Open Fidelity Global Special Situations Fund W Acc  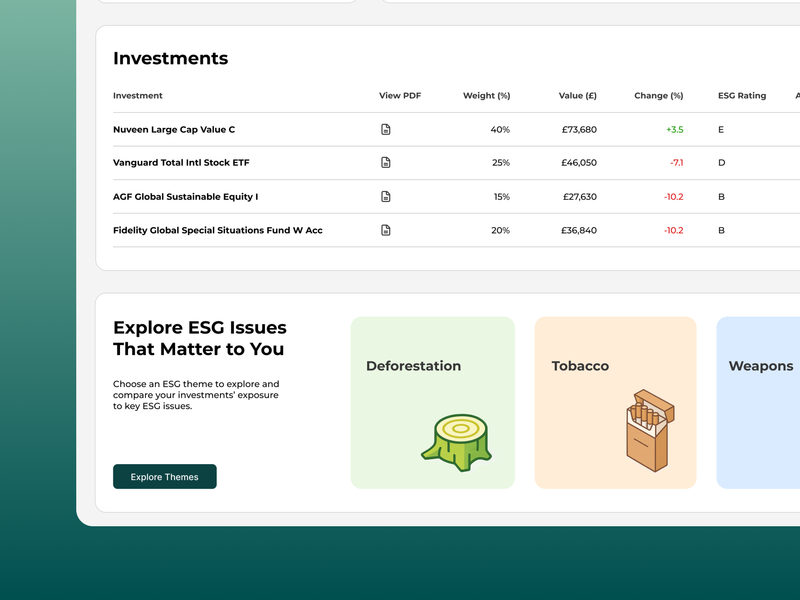pyautogui.click(x=218, y=230)
